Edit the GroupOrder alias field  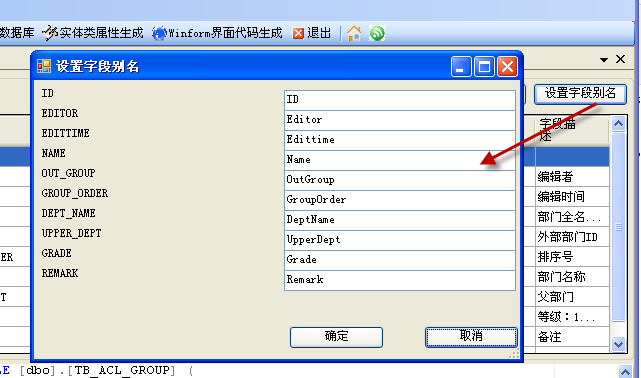point(400,200)
